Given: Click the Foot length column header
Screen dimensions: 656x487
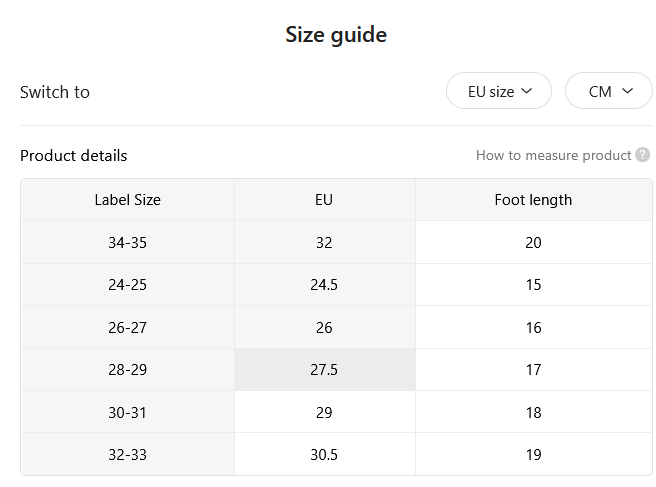Looking at the screenshot, I should tap(533, 200).
